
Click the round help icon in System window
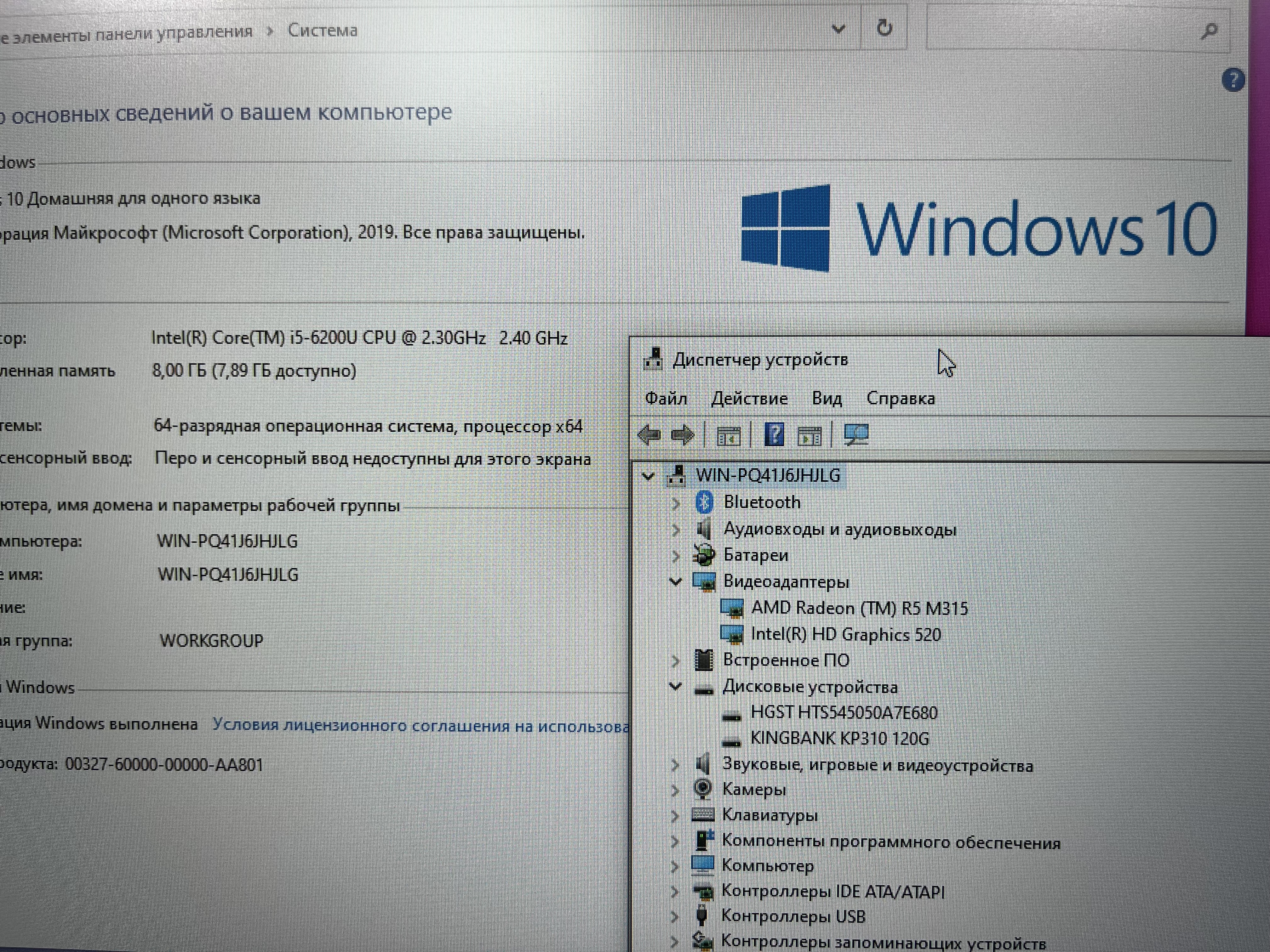point(1233,80)
